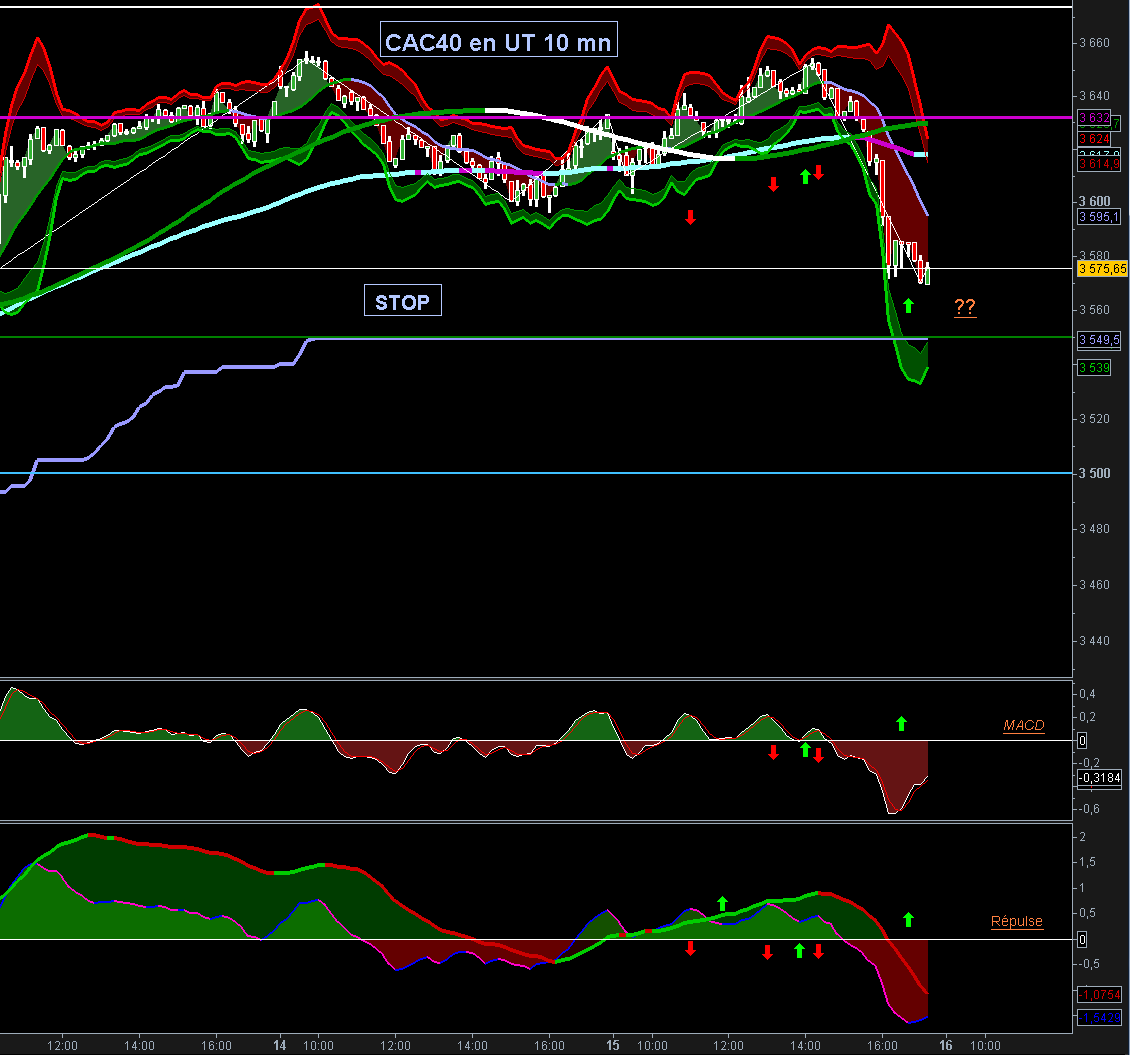Viewport: 1130px width, 1055px height.
Task: Click the 3 640 price axis label
Action: [x=1094, y=96]
